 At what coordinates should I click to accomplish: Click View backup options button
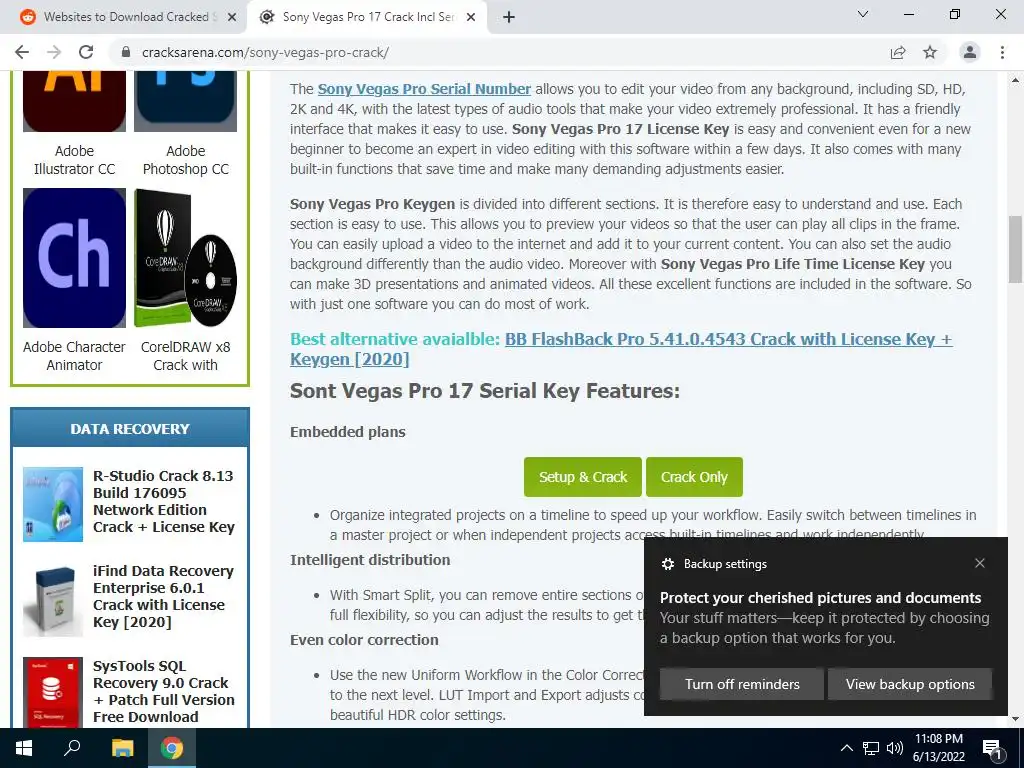(910, 684)
